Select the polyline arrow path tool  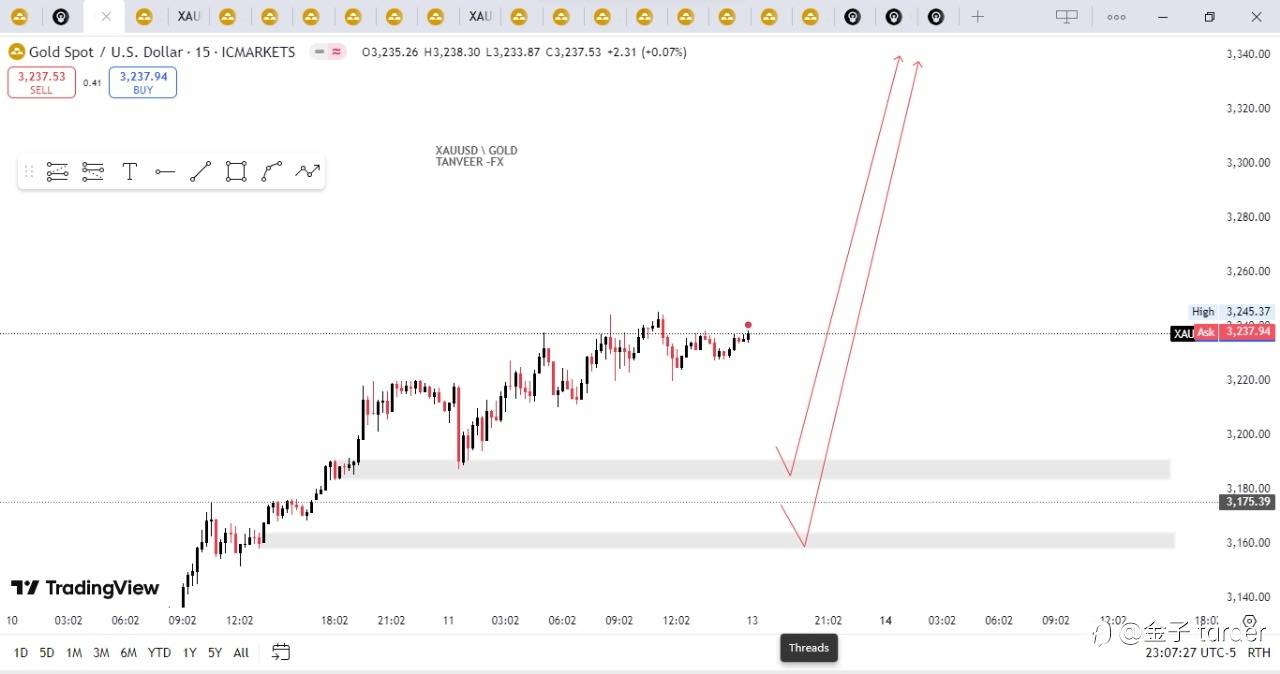point(308,172)
